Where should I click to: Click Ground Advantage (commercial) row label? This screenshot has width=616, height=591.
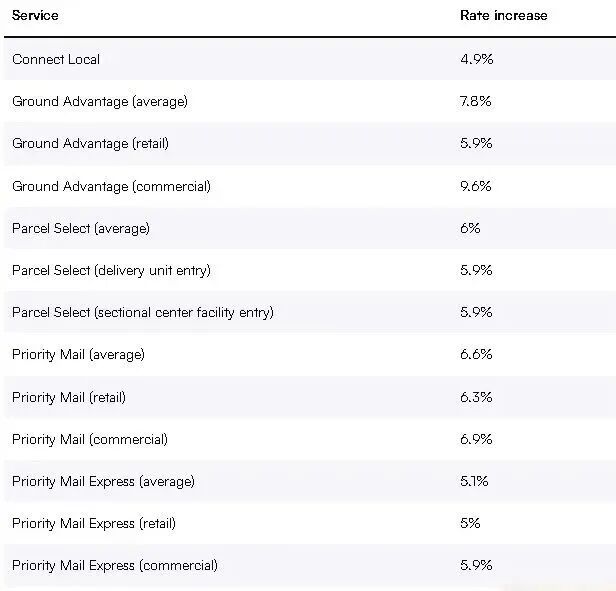[x=111, y=186]
